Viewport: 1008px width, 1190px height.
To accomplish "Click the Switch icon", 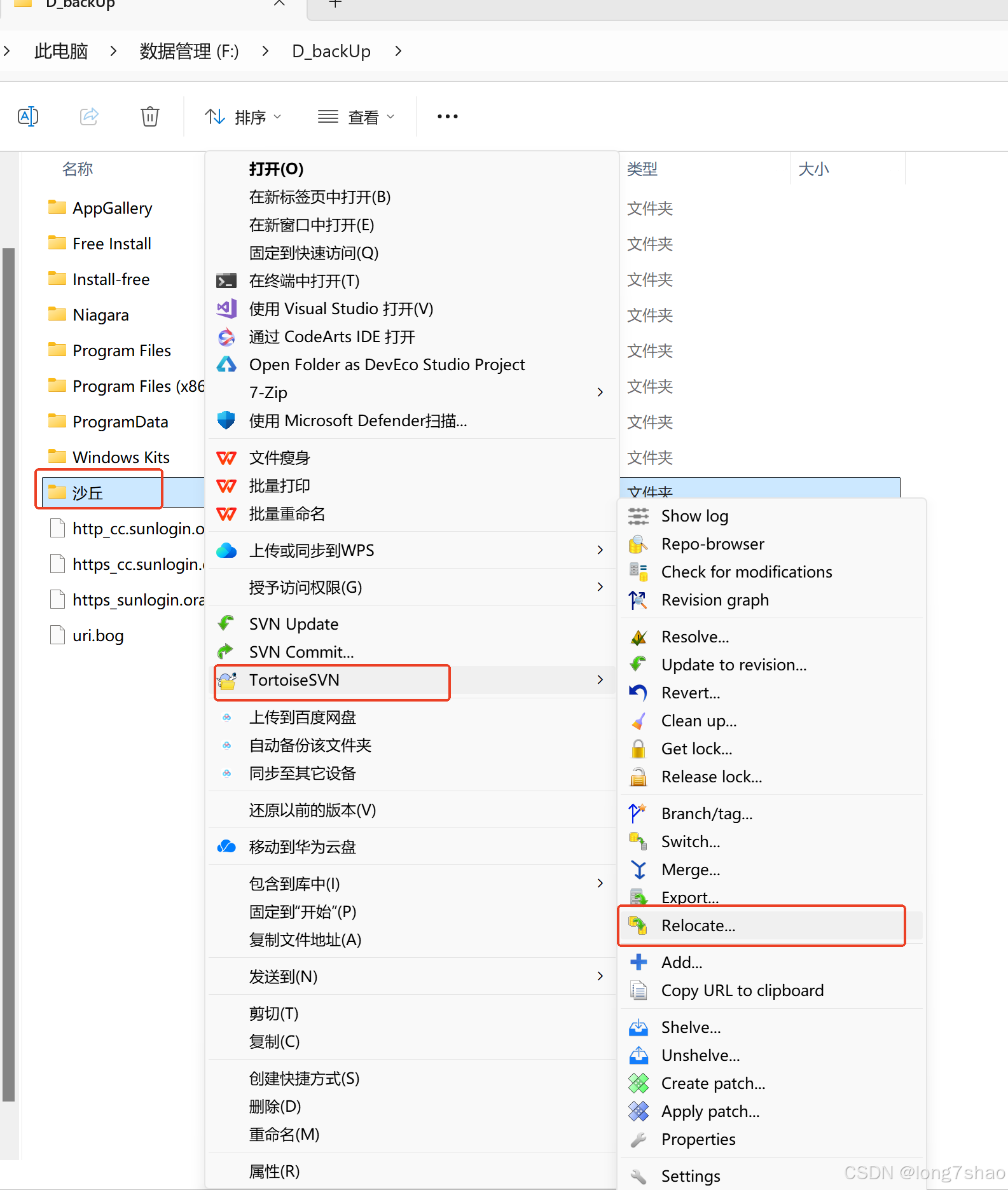I will point(639,842).
